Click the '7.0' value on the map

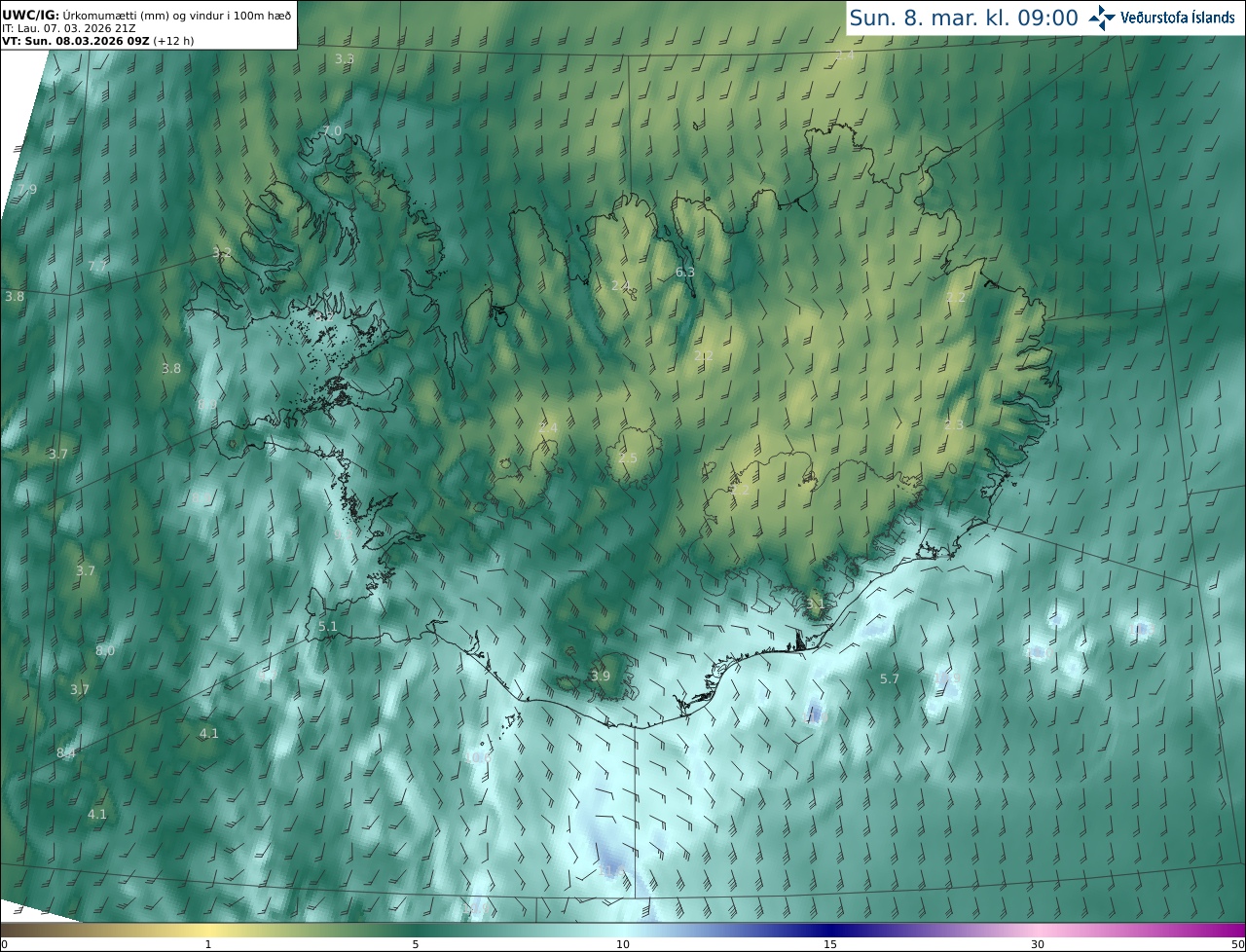[x=332, y=130]
